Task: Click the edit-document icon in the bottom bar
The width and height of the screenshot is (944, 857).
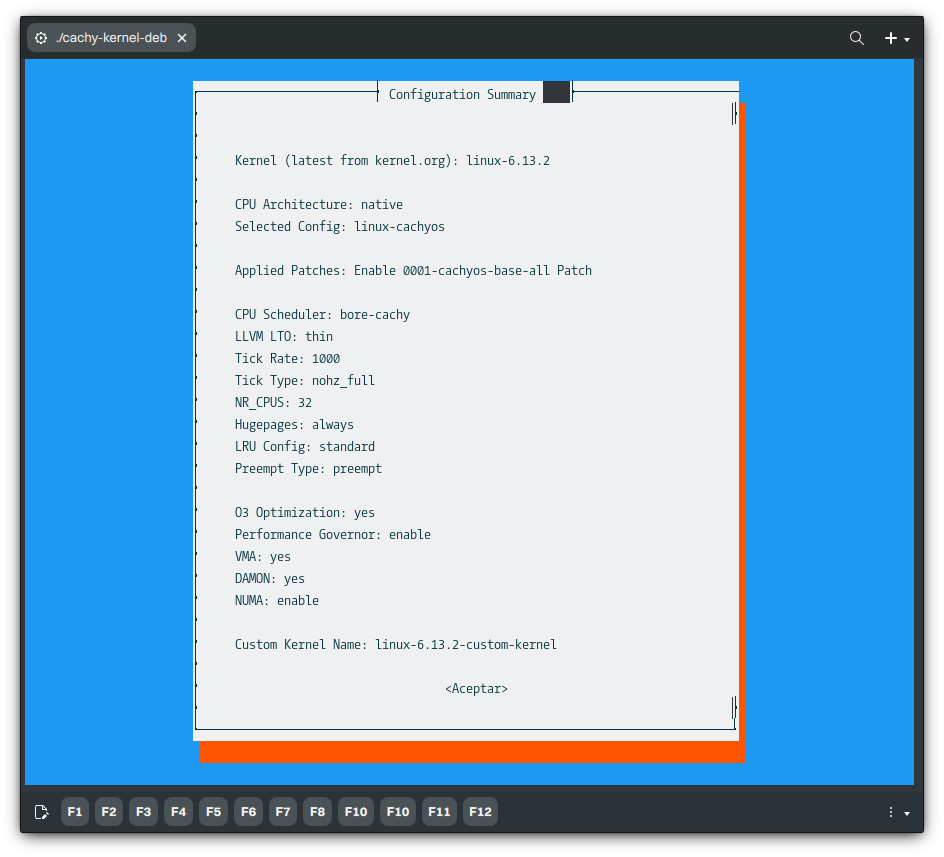Action: pyautogui.click(x=41, y=812)
